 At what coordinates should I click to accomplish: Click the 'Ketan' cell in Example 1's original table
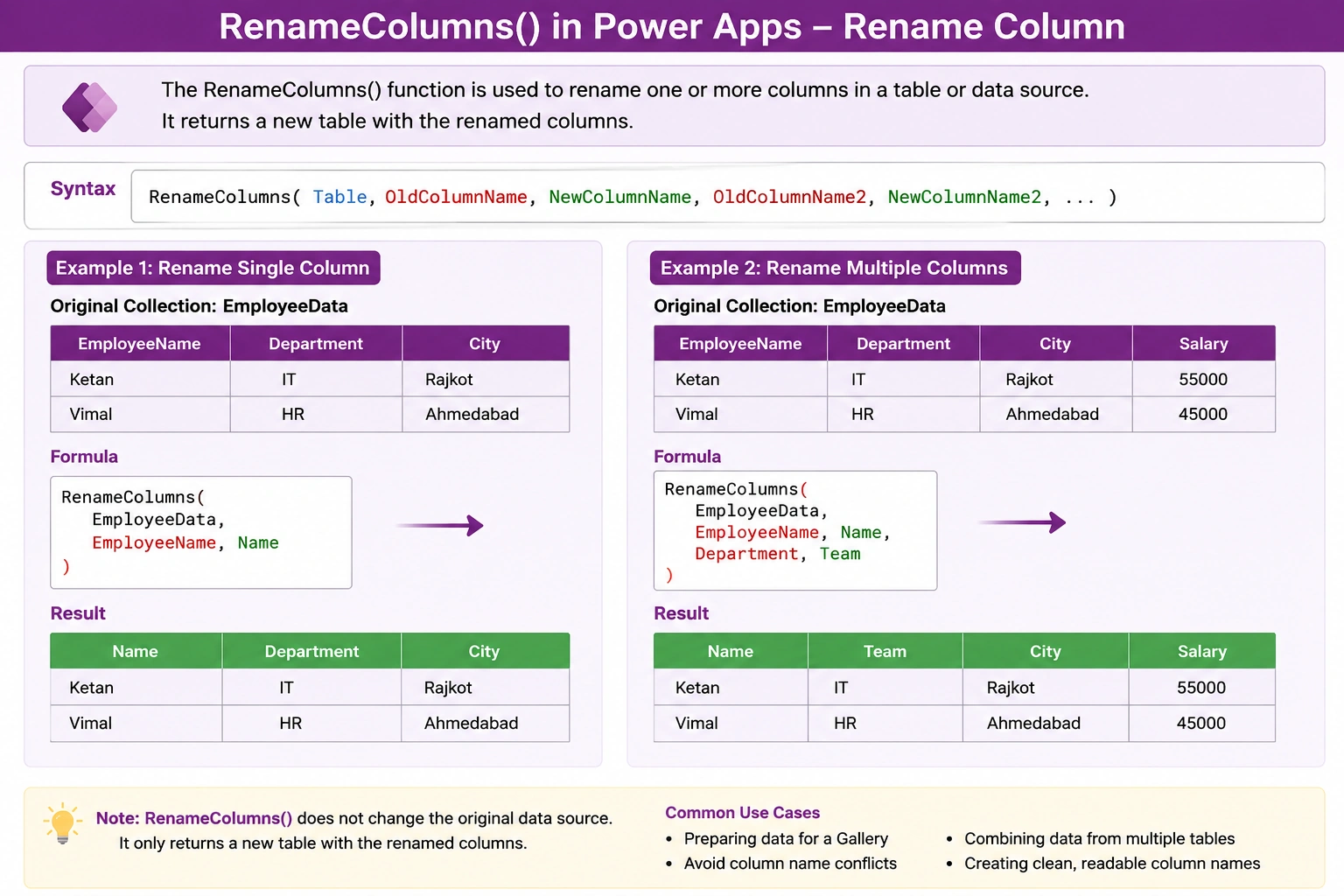pos(140,380)
